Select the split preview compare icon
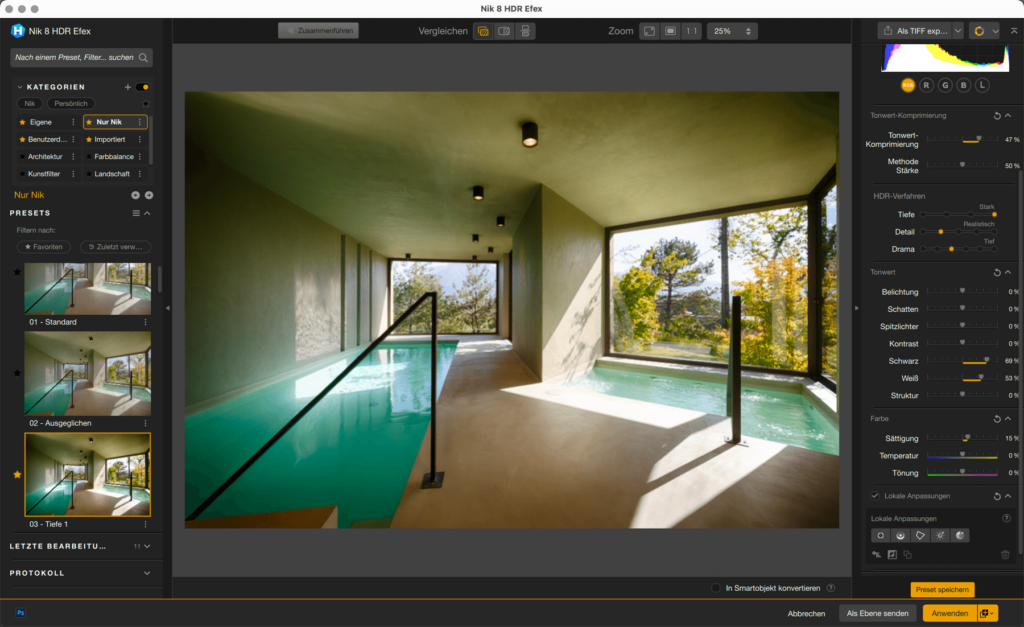Image resolution: width=1024 pixels, height=627 pixels. pos(504,31)
